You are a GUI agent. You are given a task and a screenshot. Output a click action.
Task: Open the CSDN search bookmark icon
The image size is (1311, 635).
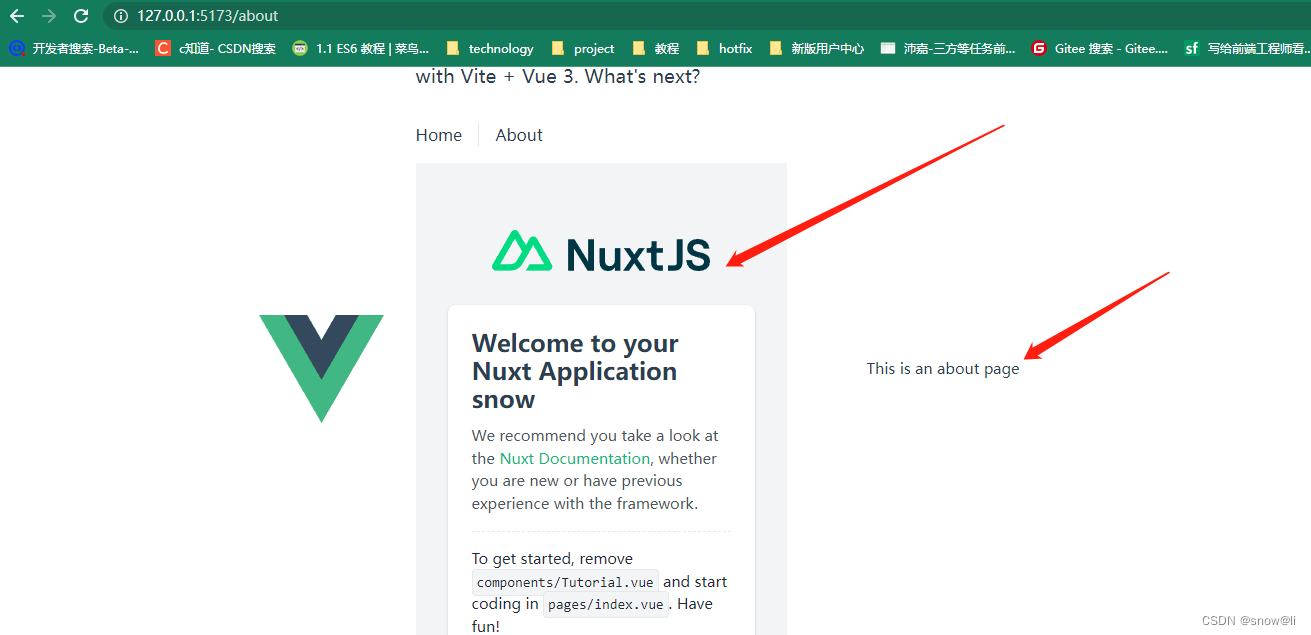pos(163,47)
